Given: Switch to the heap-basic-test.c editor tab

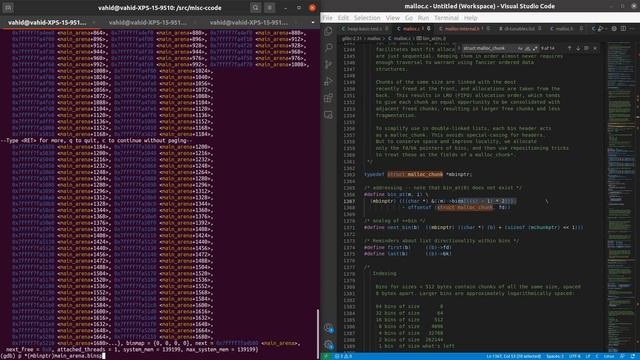Looking at the screenshot, I should click(365, 29).
